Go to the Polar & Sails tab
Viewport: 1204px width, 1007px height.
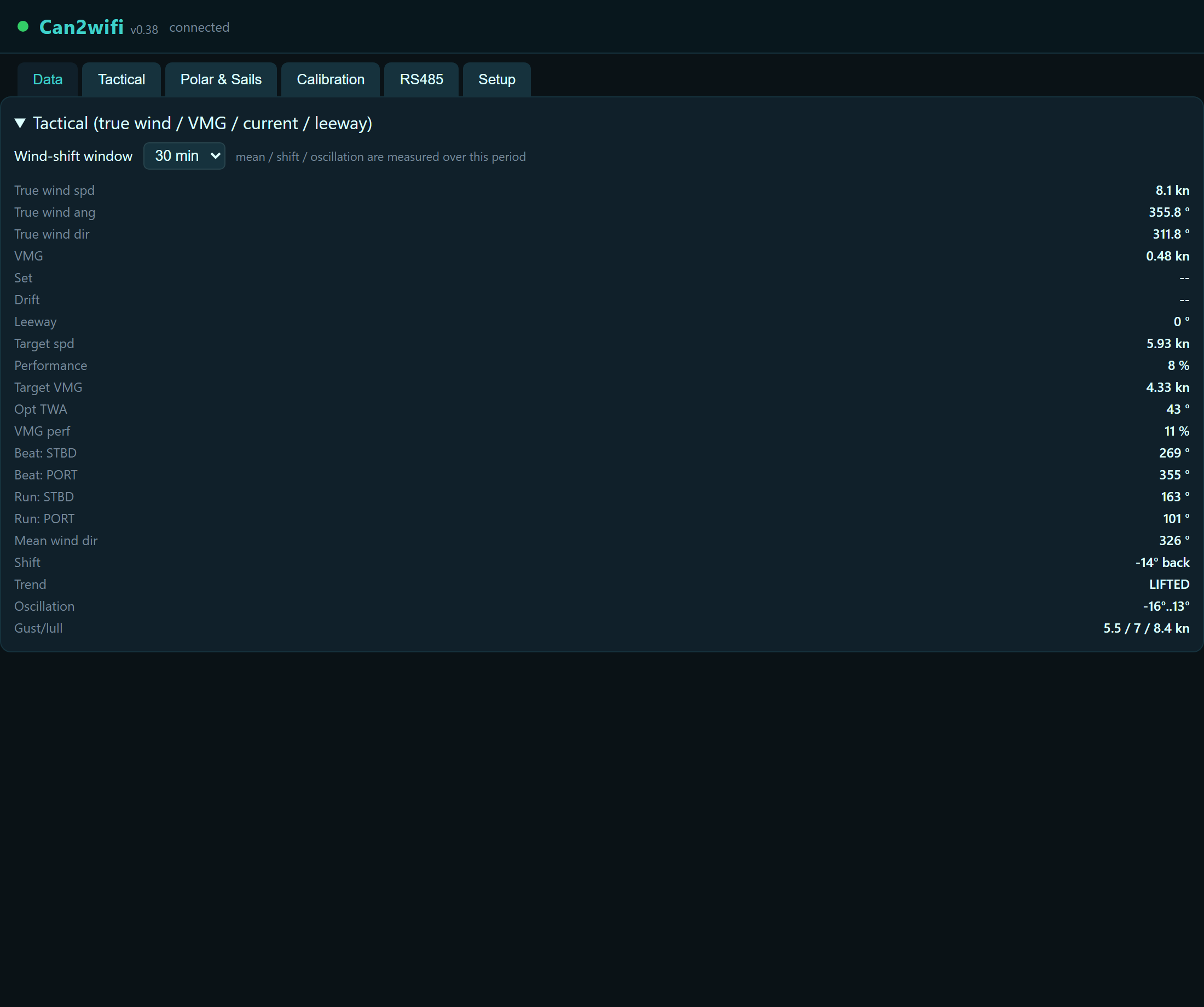[221, 79]
